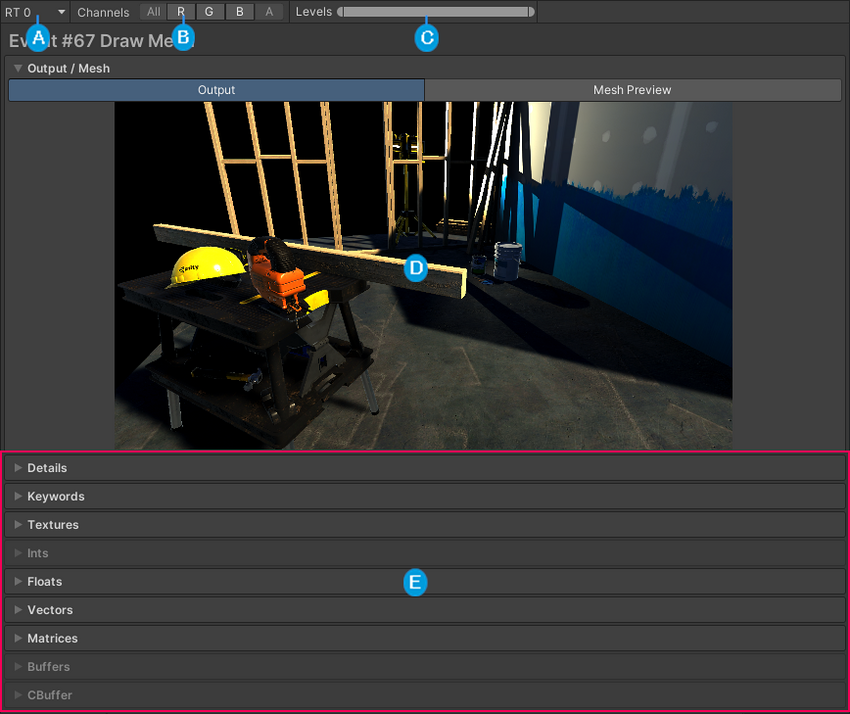Image resolution: width=850 pixels, height=714 pixels.
Task: Show the Vectors section contents
Action: click(49, 610)
